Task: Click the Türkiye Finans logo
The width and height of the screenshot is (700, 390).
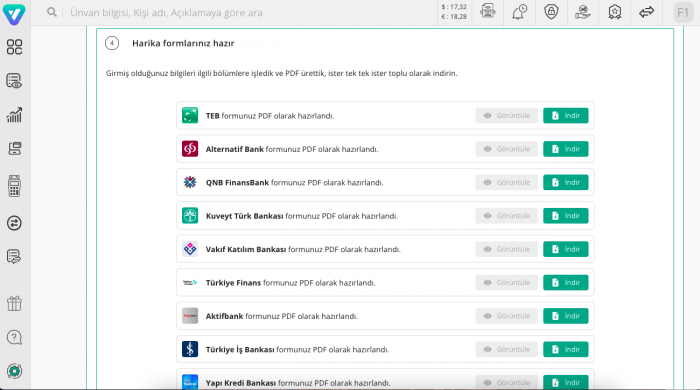Action: click(x=190, y=282)
